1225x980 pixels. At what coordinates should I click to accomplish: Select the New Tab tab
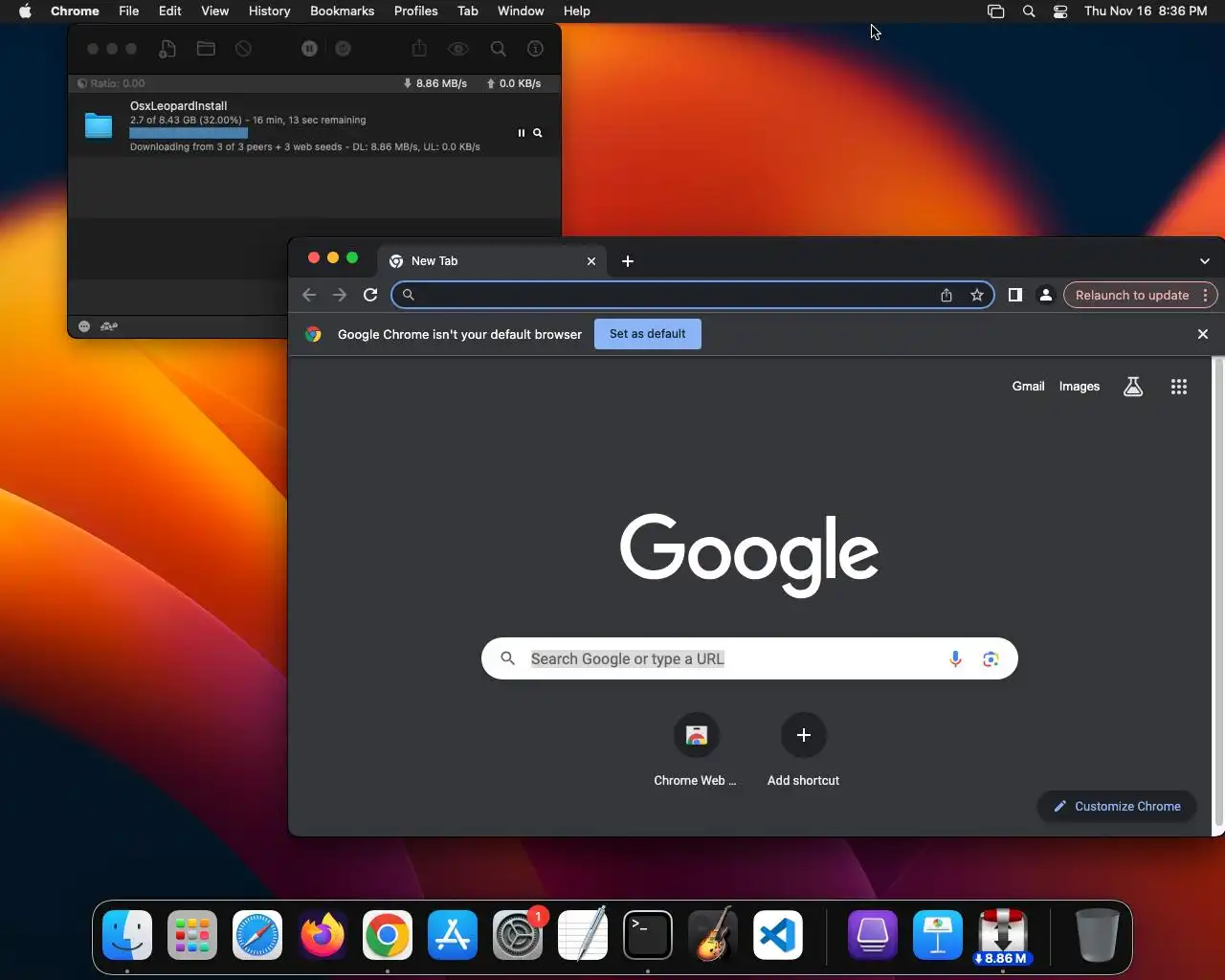click(x=493, y=260)
